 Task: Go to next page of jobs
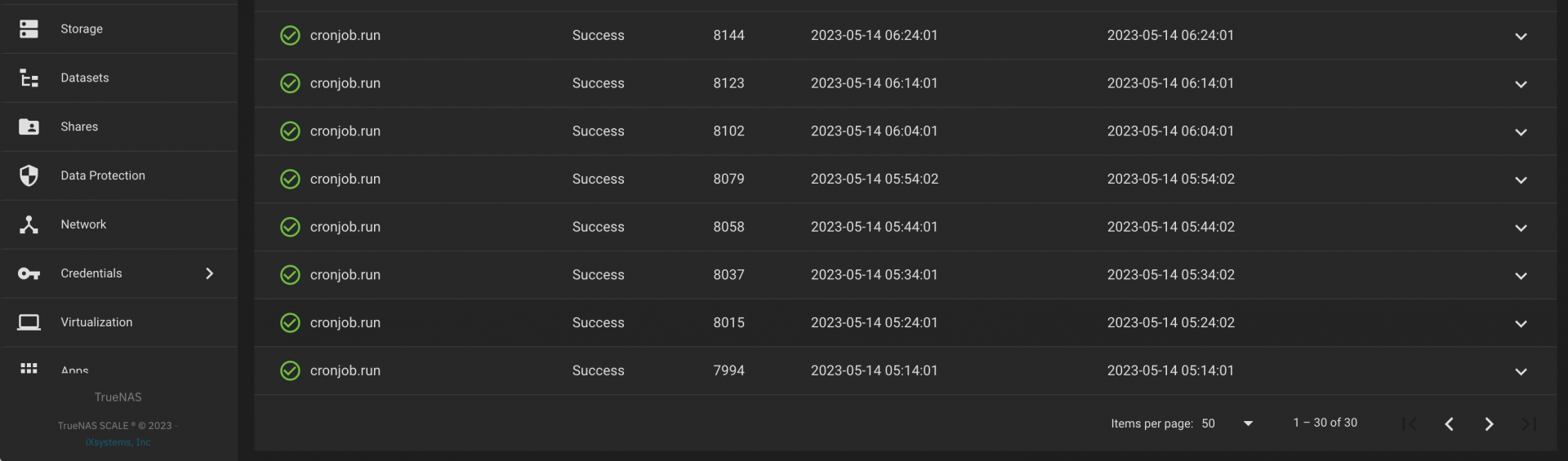1489,423
